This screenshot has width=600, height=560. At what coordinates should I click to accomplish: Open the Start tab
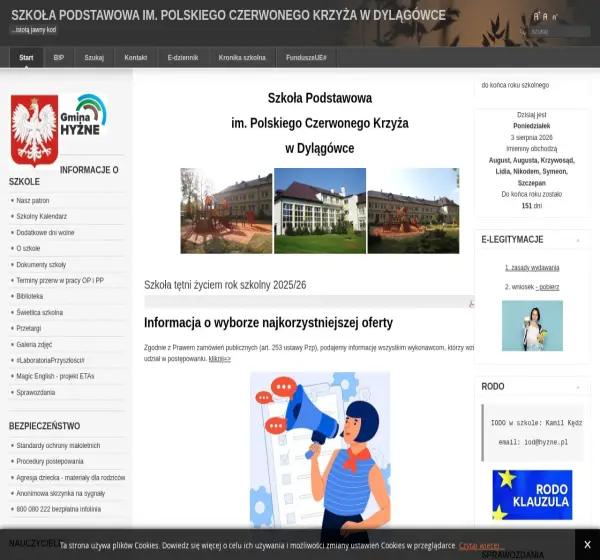click(26, 57)
